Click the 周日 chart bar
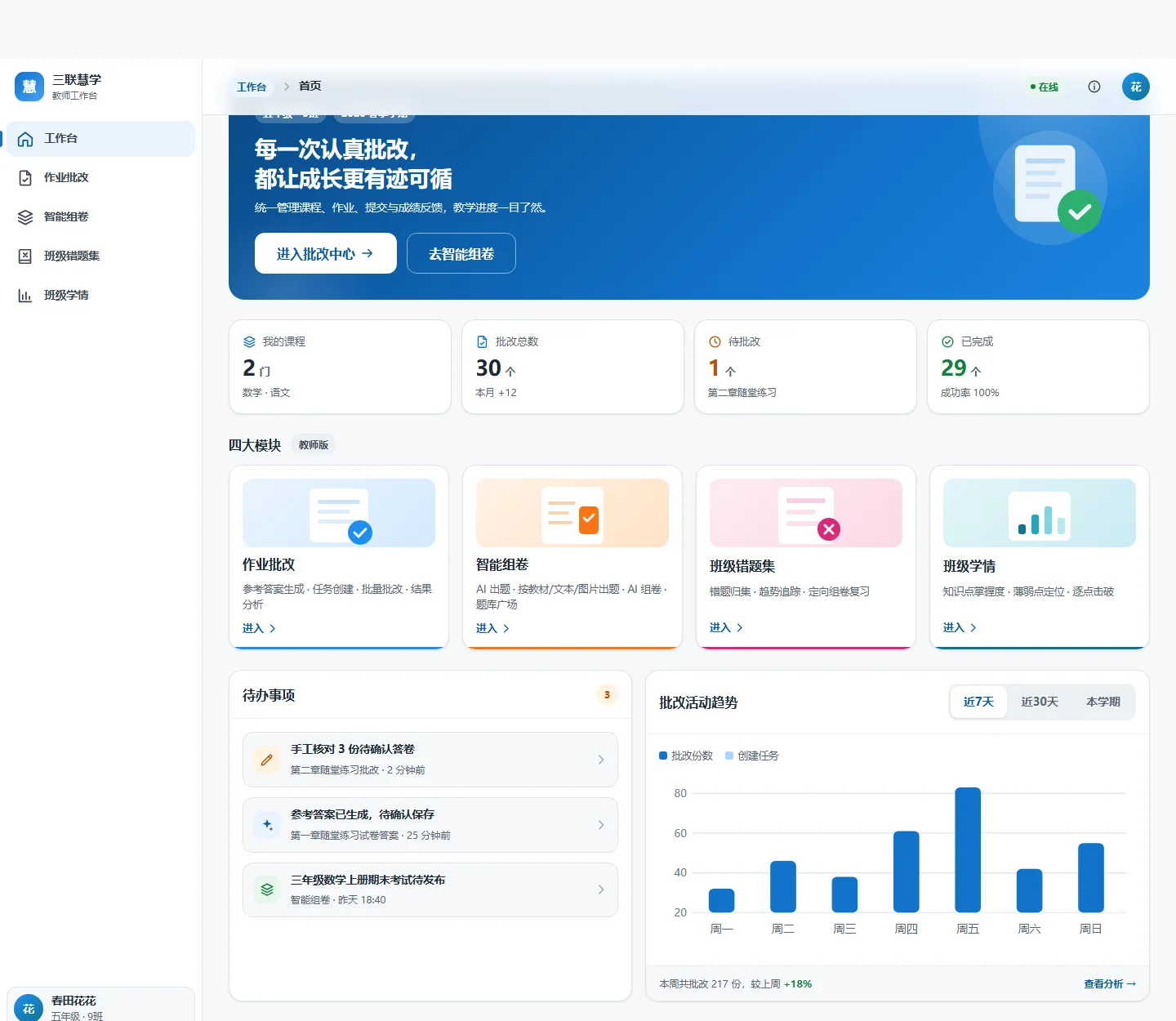This screenshot has height=1021, width=1176. pyautogui.click(x=1091, y=877)
